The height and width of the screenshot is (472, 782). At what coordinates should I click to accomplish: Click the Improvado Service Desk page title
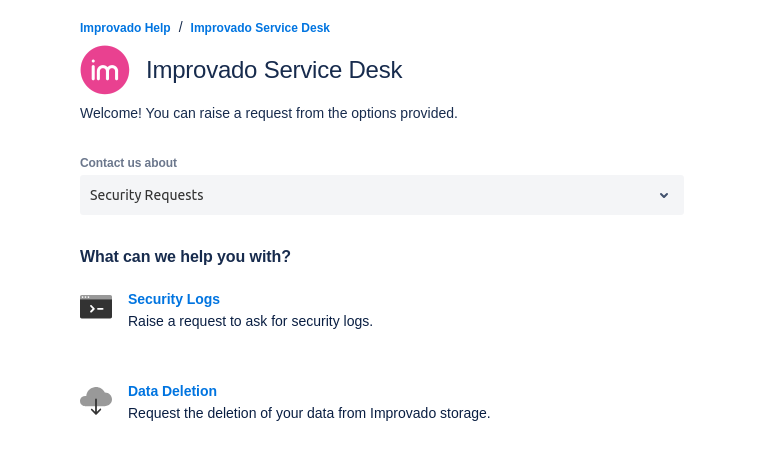click(274, 70)
